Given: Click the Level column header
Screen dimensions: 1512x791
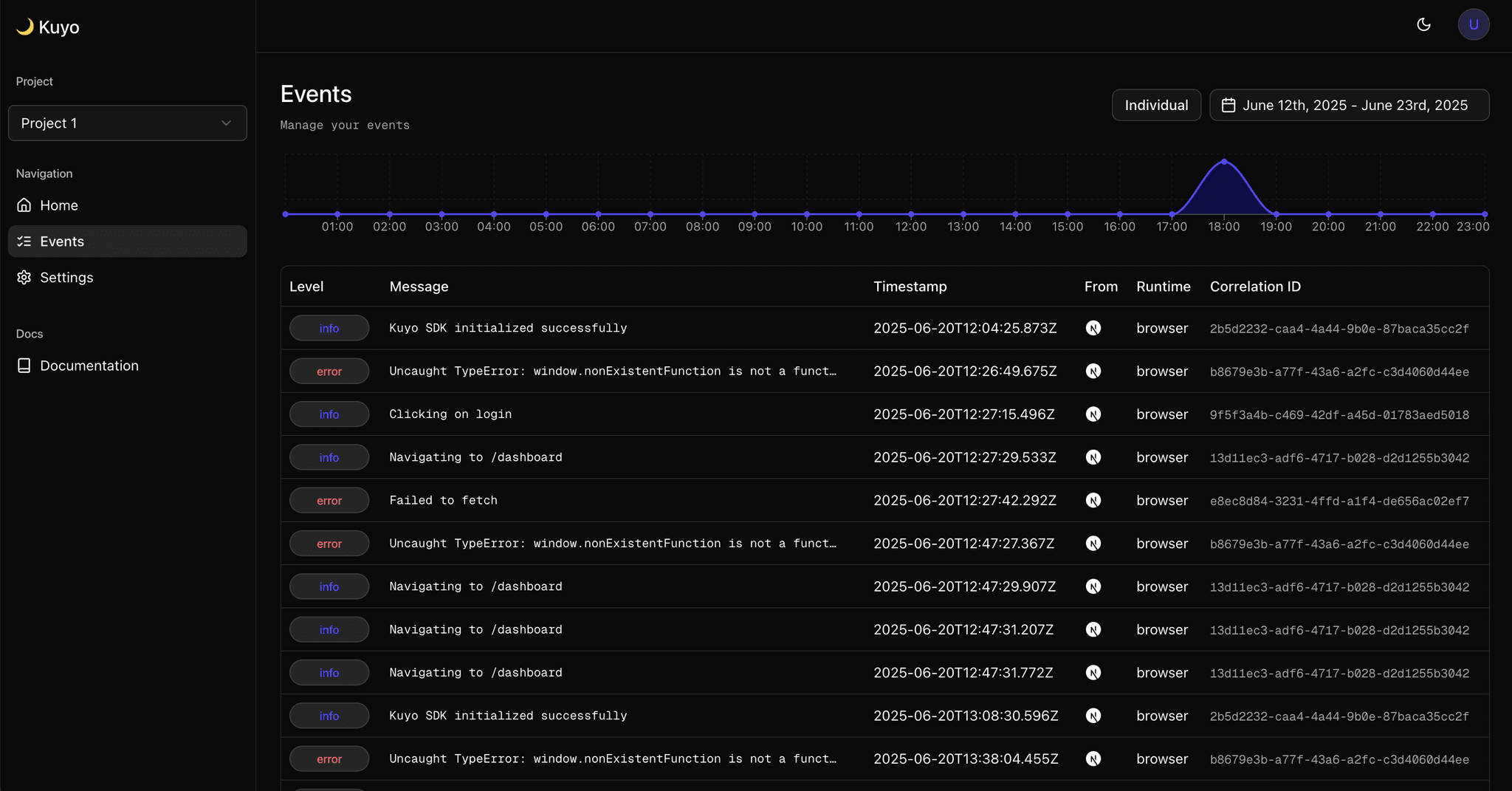Looking at the screenshot, I should pyautogui.click(x=306, y=287).
